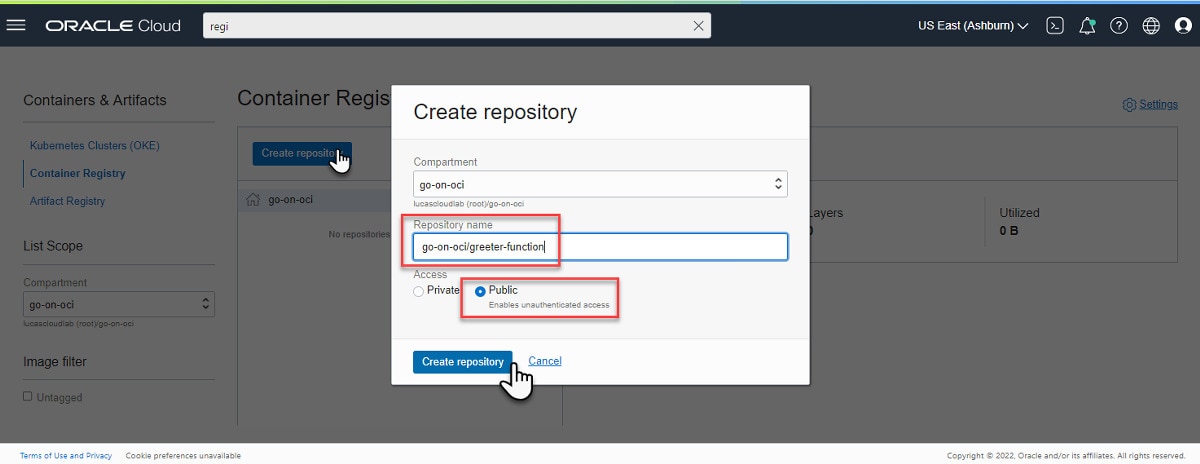
Task: View announcements bell icon
Action: pyautogui.click(x=1087, y=26)
